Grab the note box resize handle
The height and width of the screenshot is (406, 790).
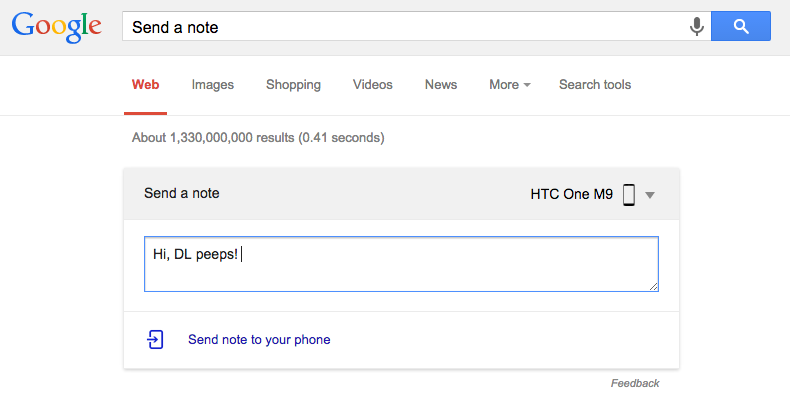(654, 287)
